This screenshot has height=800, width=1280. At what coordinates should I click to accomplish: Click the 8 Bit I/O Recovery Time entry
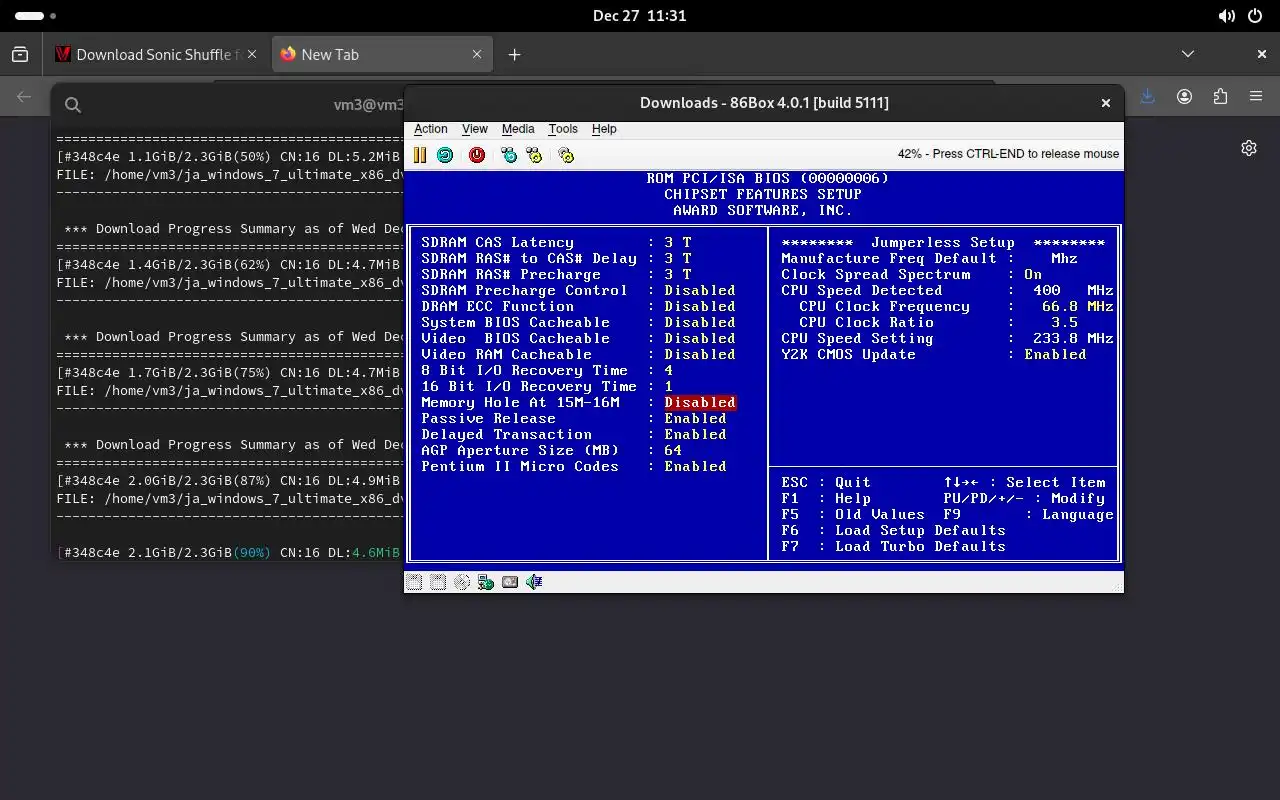click(x=547, y=371)
